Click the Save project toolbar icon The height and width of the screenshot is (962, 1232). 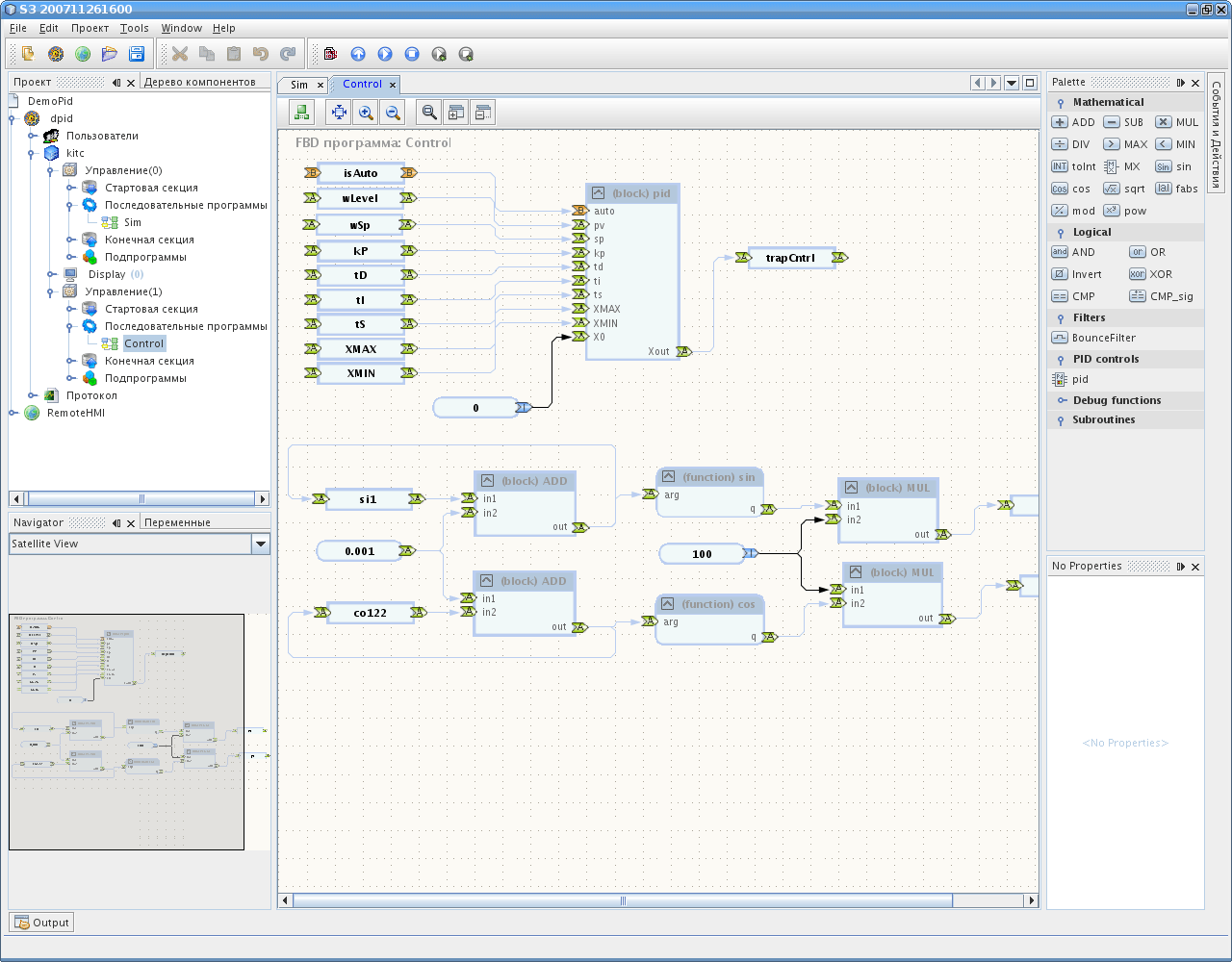point(137,54)
